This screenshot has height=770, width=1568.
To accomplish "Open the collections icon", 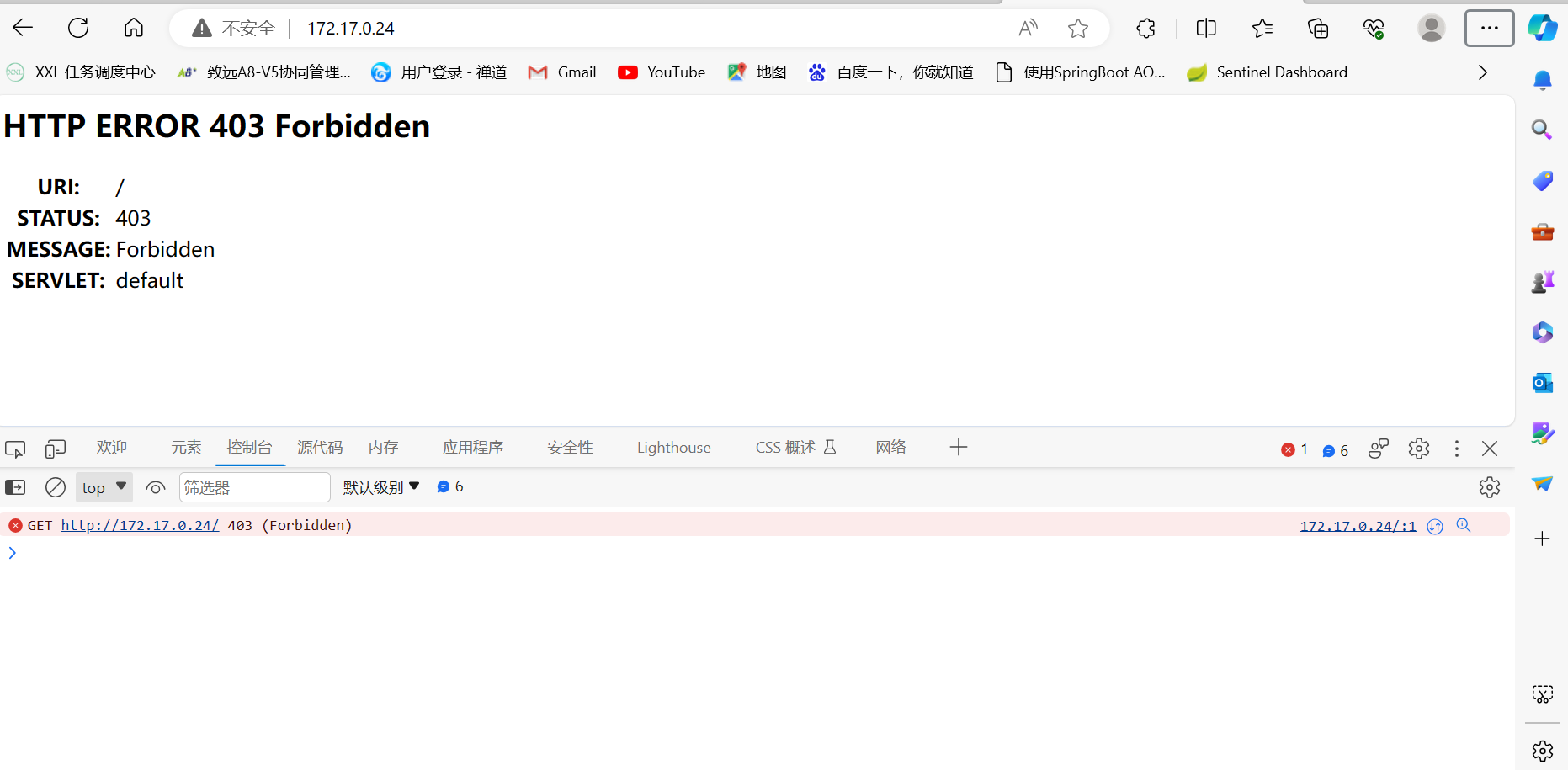I will tap(1318, 29).
